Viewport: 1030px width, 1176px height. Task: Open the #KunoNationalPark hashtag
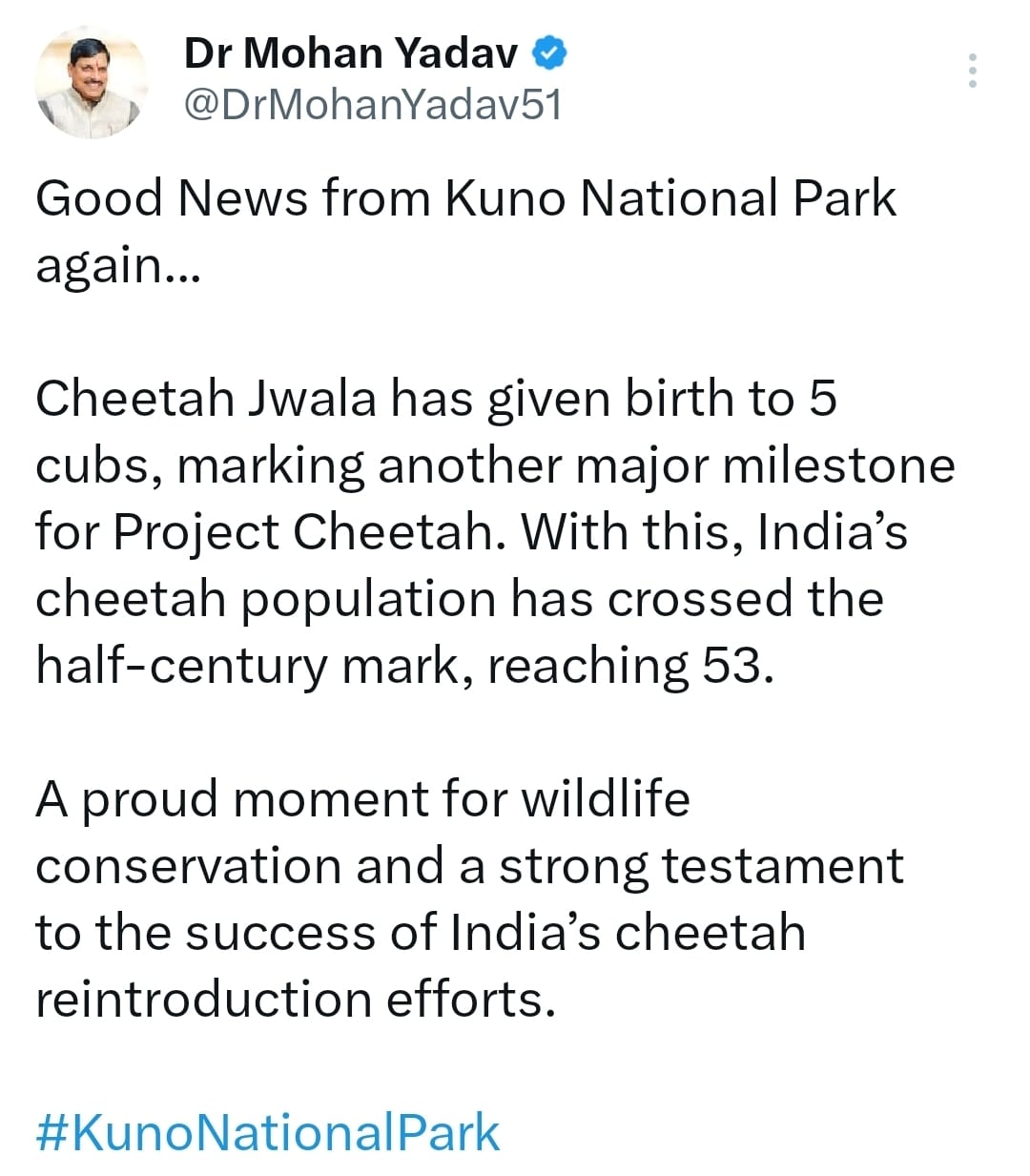click(x=268, y=1132)
